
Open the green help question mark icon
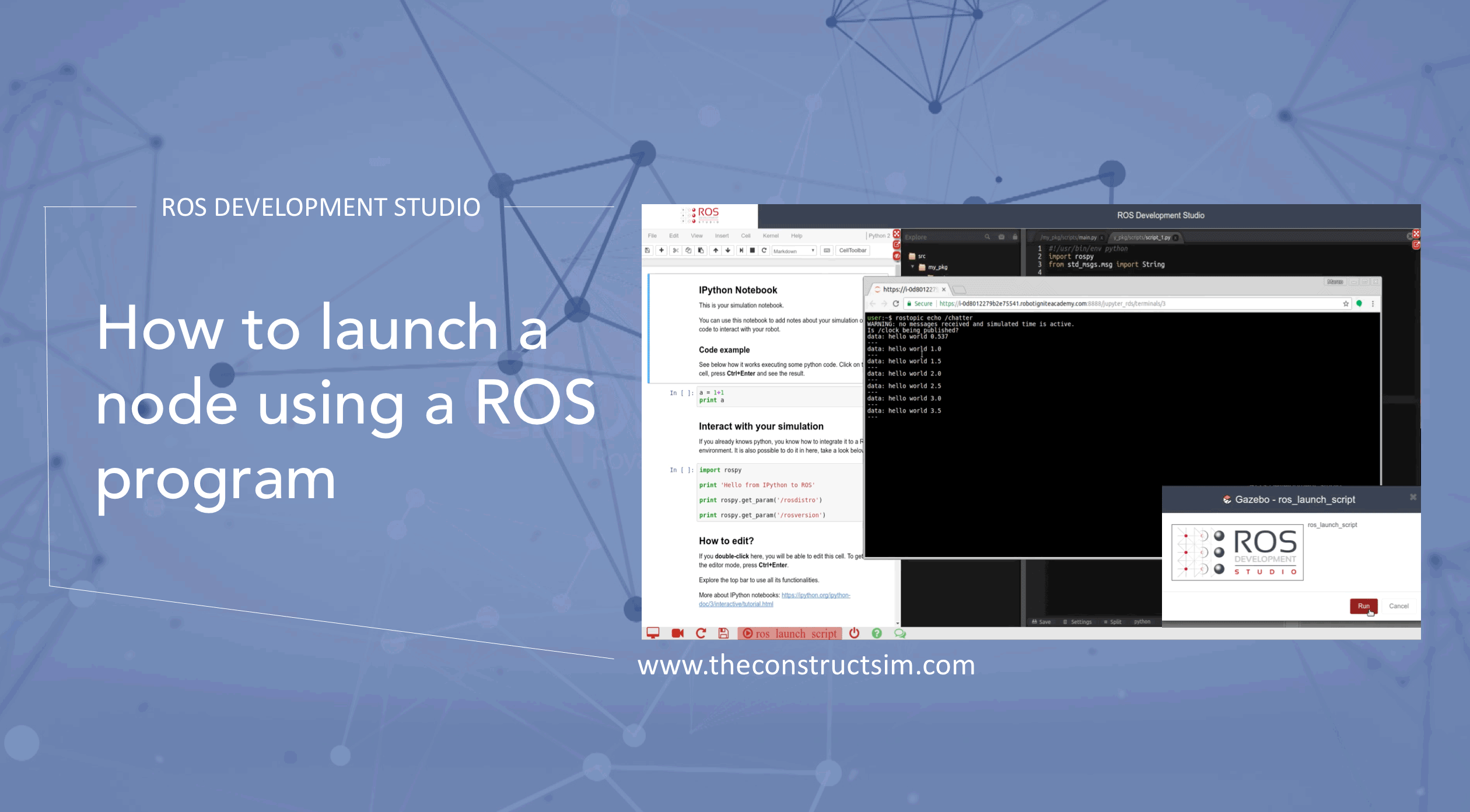(877, 633)
